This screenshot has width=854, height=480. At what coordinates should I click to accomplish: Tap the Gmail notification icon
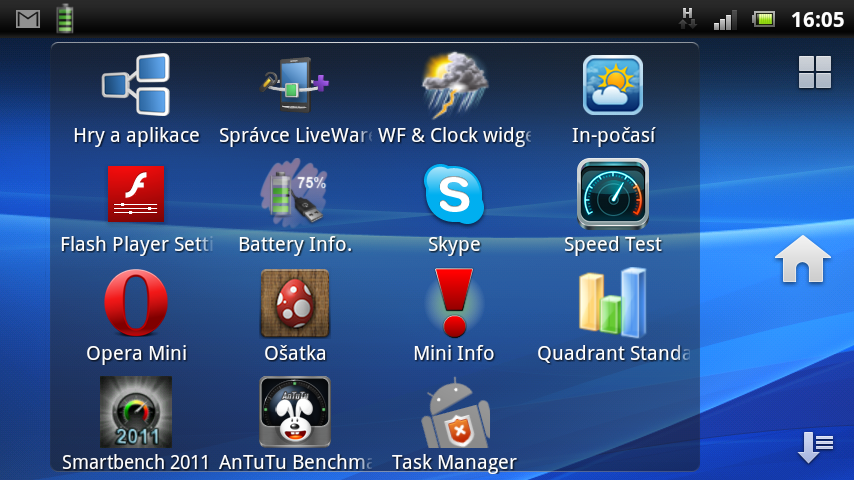(x=28, y=20)
